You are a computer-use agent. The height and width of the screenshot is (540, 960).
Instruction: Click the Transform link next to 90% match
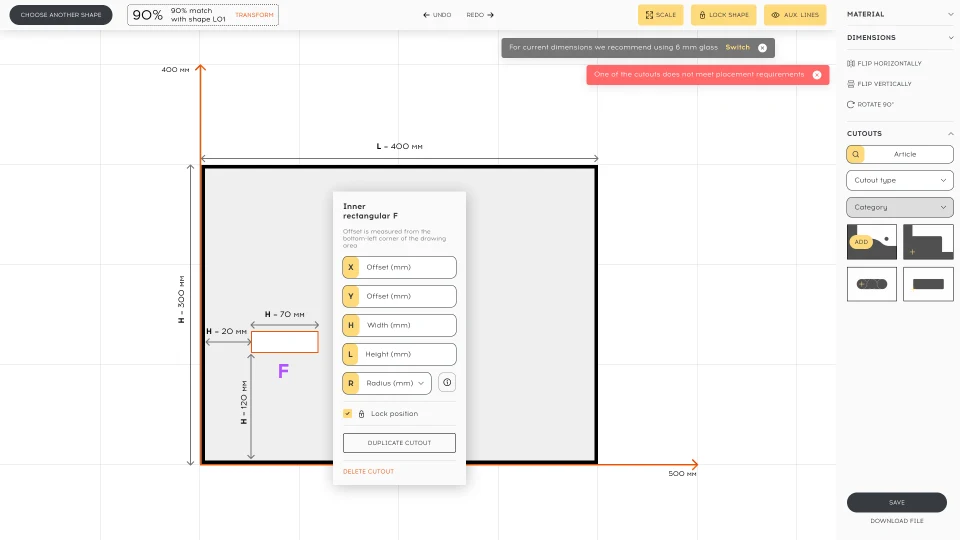click(x=254, y=15)
